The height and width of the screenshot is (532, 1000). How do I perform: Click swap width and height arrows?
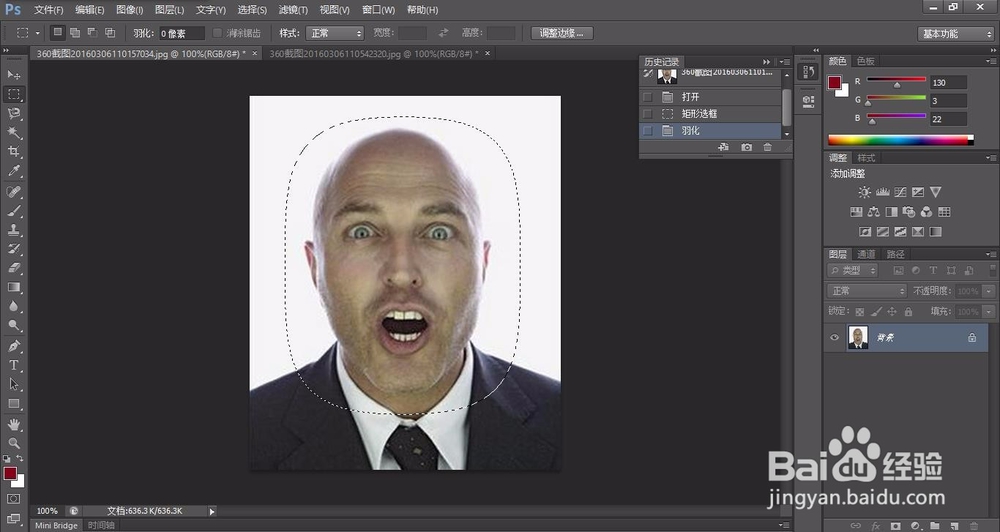click(x=444, y=33)
